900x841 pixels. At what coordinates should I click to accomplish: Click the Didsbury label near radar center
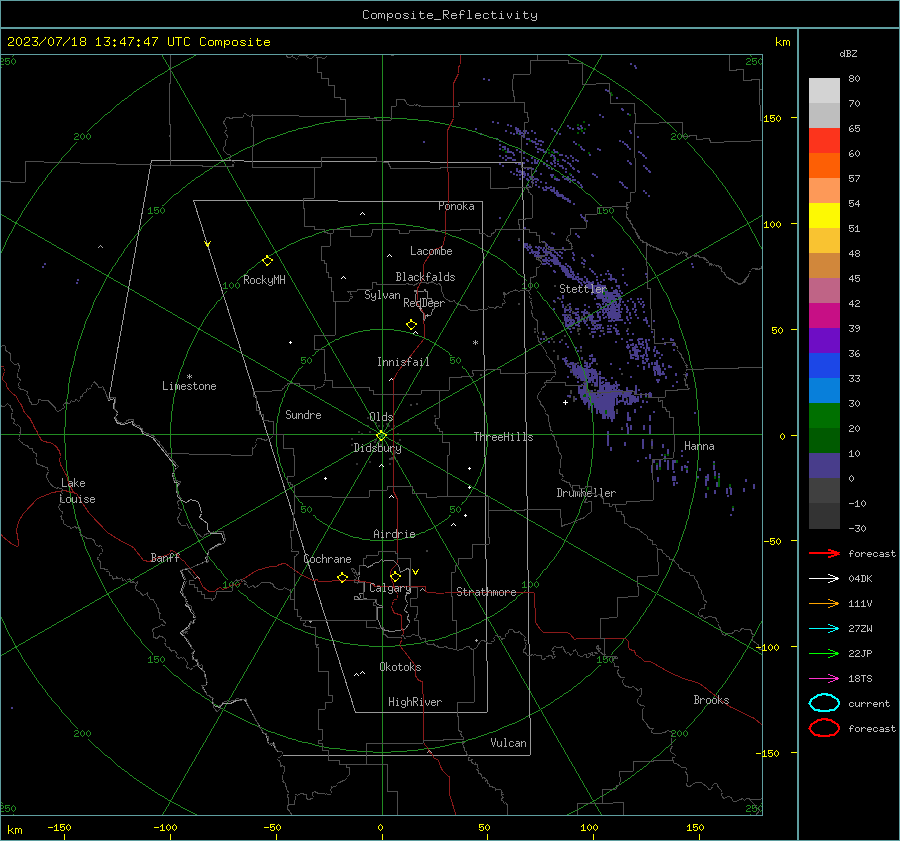[377, 448]
